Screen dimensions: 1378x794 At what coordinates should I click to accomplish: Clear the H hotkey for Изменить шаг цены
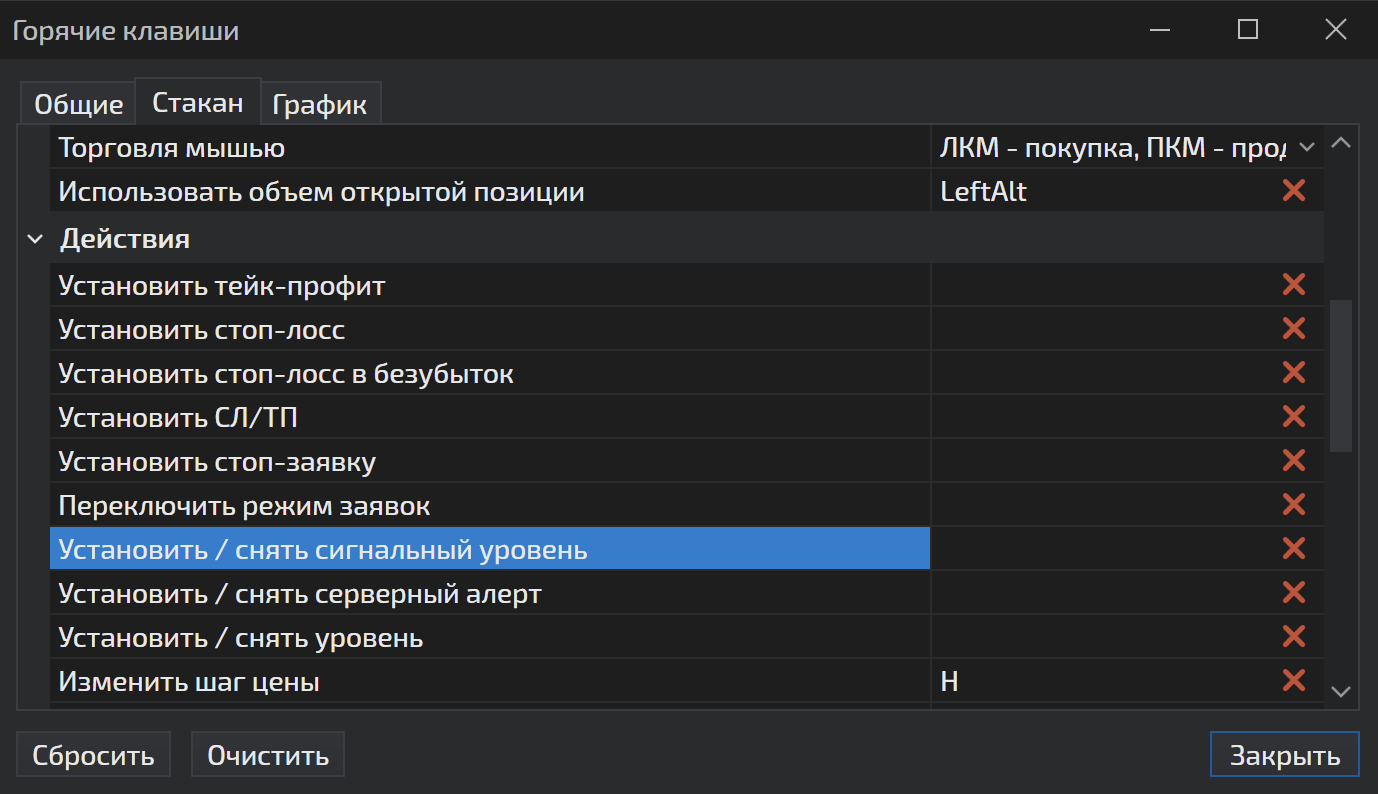click(x=1293, y=681)
